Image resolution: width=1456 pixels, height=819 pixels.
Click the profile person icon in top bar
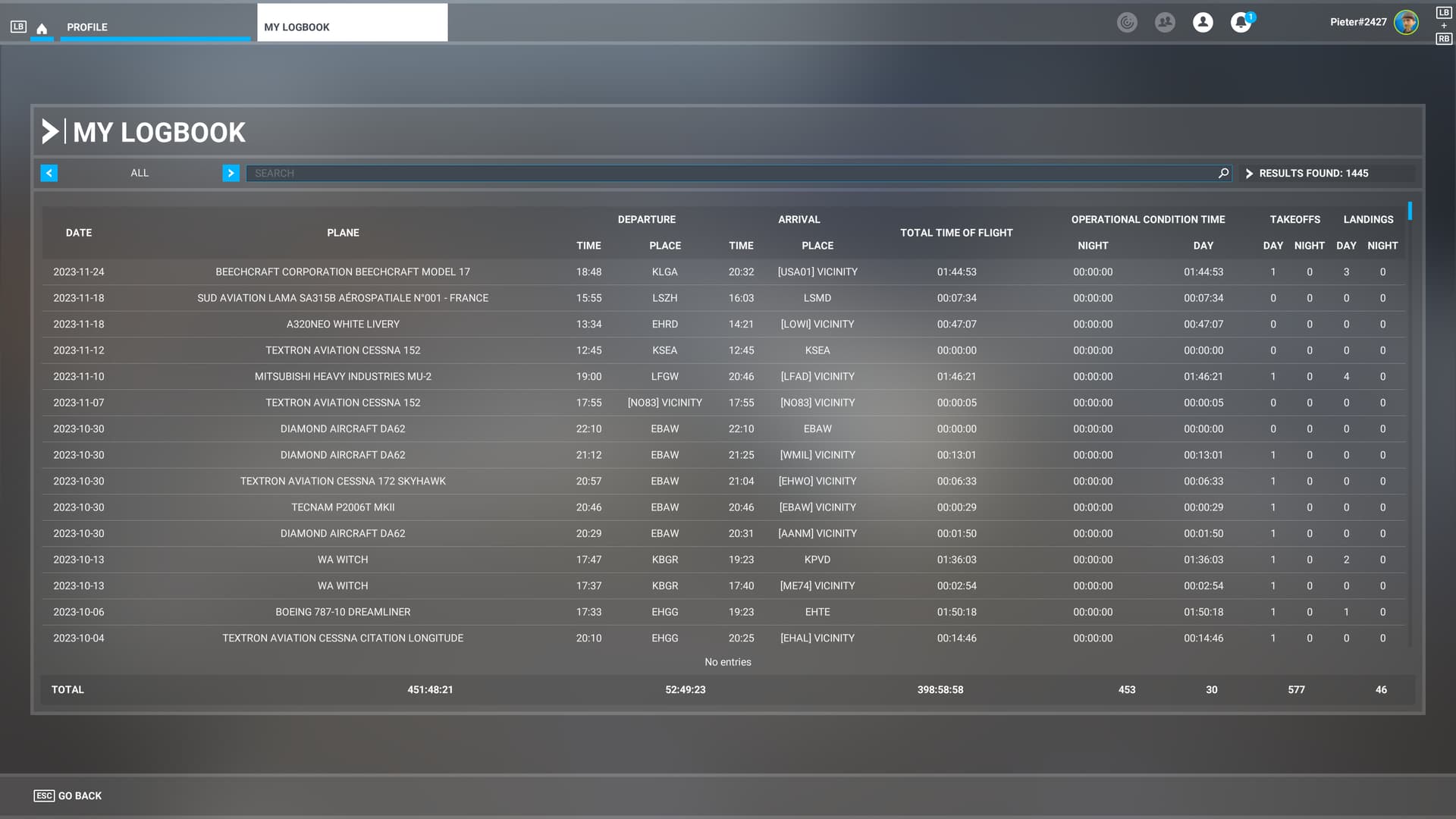[x=1203, y=22]
